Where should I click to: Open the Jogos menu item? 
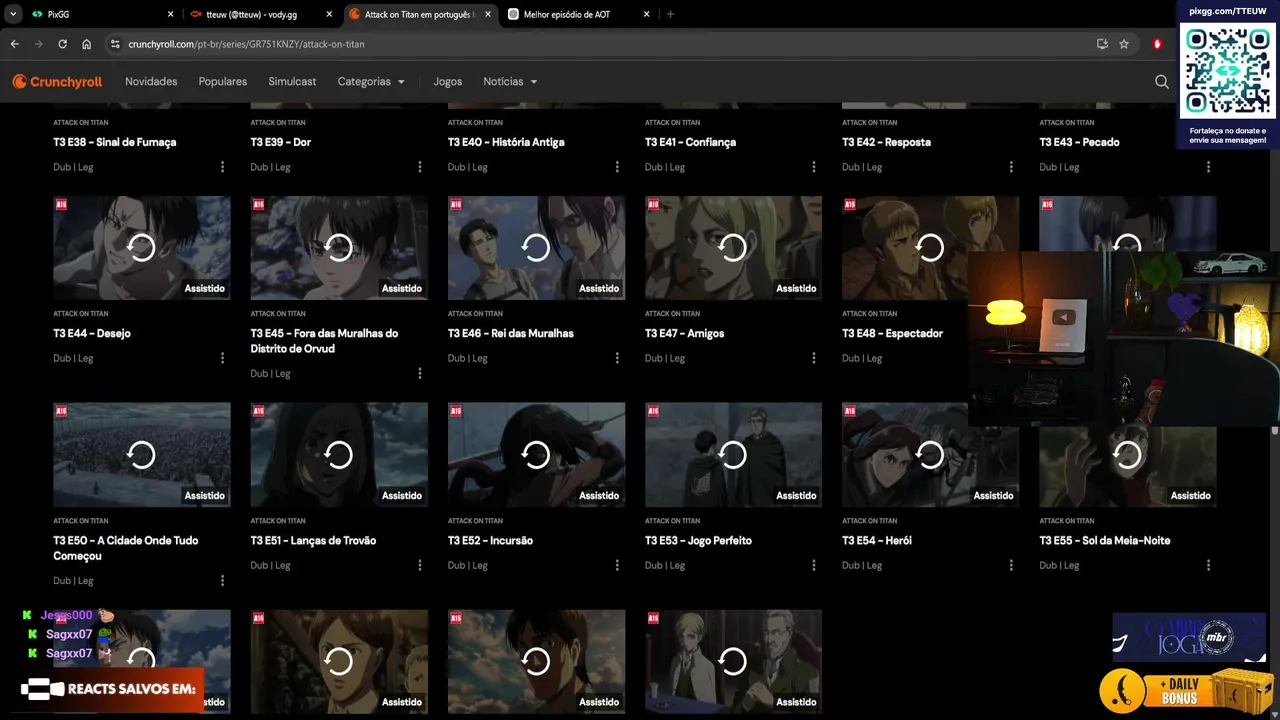447,82
